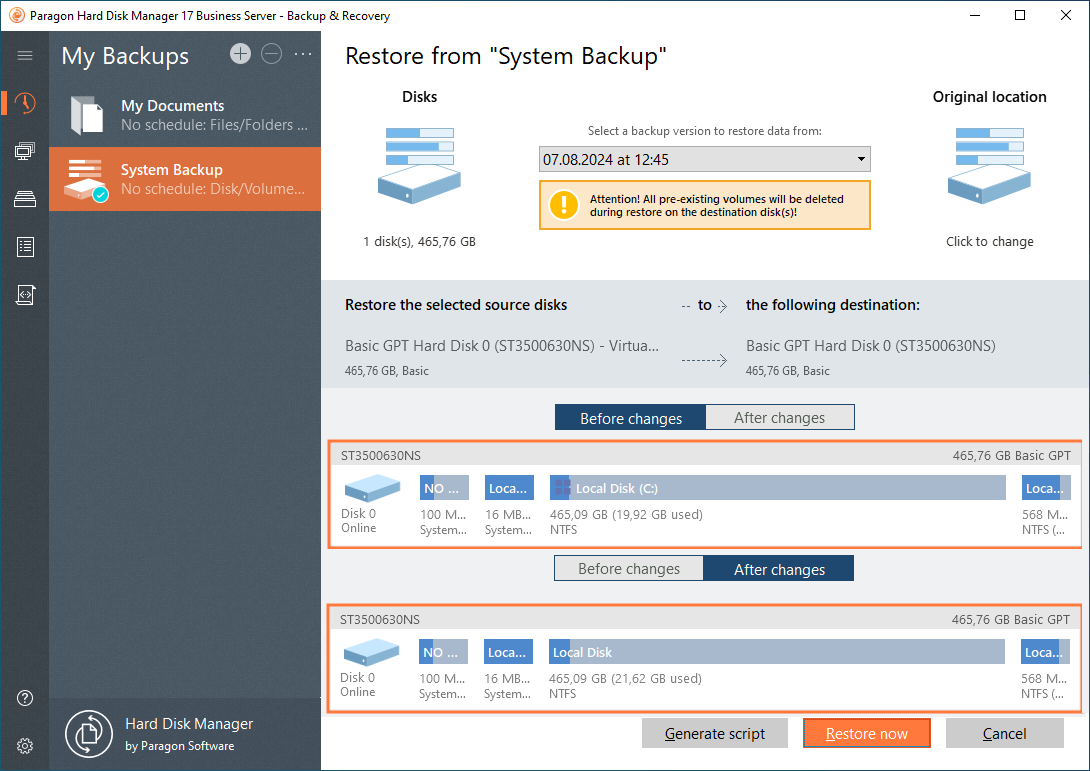Open the help question mark icon

(25, 698)
